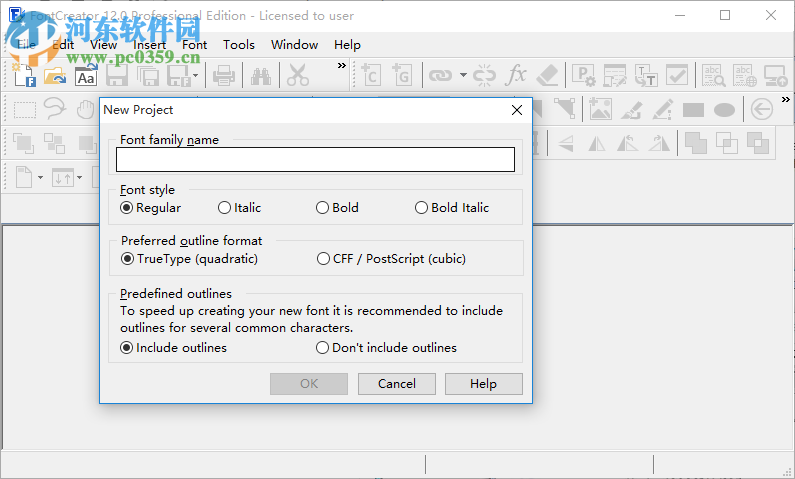Click the abc globe web preview icon

pos(745,76)
